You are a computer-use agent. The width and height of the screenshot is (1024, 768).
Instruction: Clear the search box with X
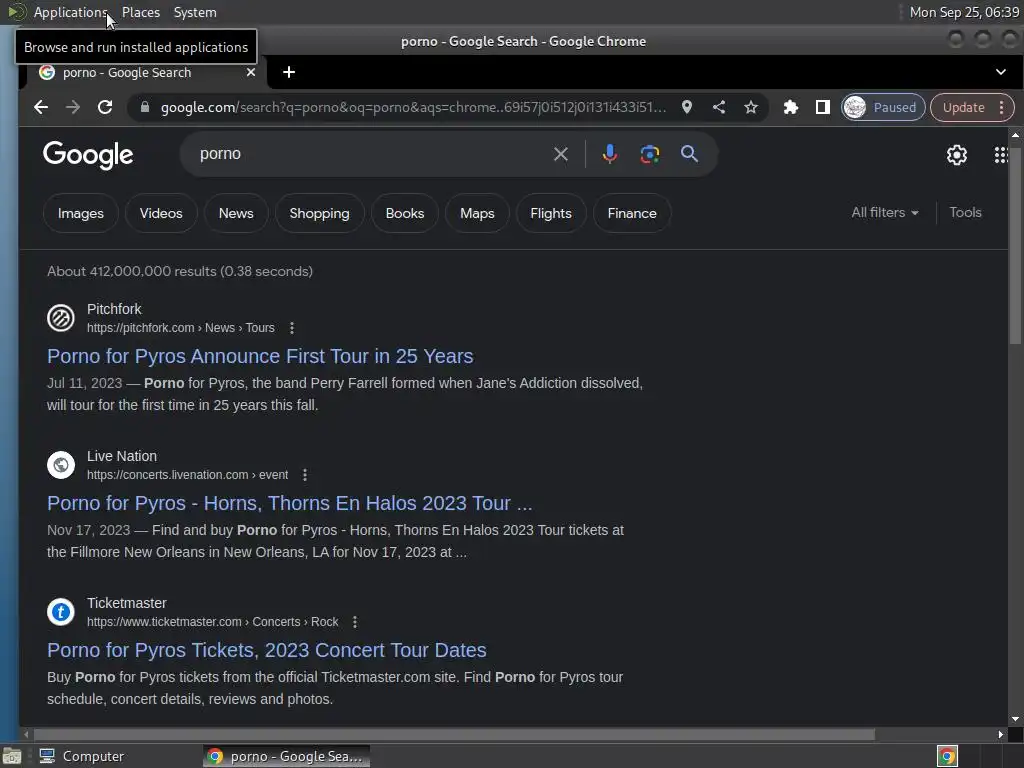point(560,154)
